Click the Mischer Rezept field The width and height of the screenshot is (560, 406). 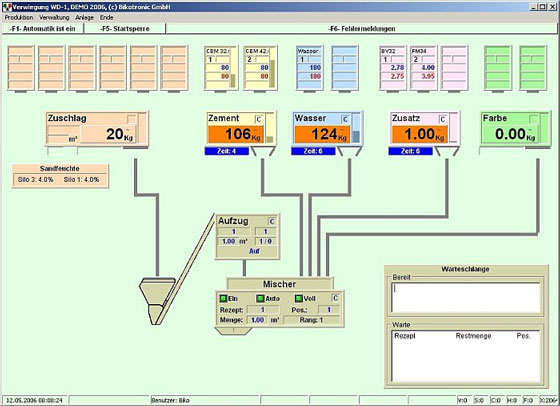point(262,310)
